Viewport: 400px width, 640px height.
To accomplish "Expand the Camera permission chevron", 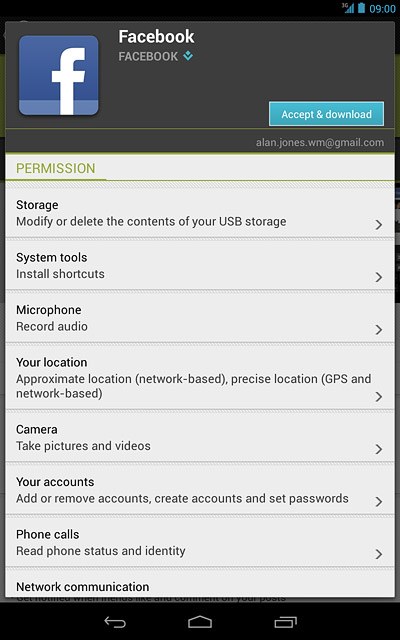I will coord(379,449).
